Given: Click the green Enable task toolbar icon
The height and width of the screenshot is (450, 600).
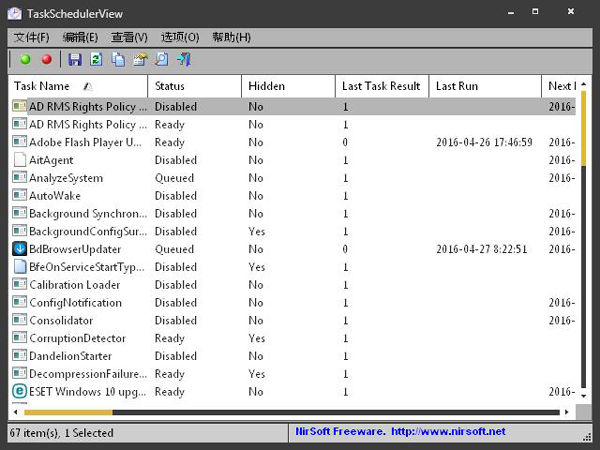Looking at the screenshot, I should [26, 59].
